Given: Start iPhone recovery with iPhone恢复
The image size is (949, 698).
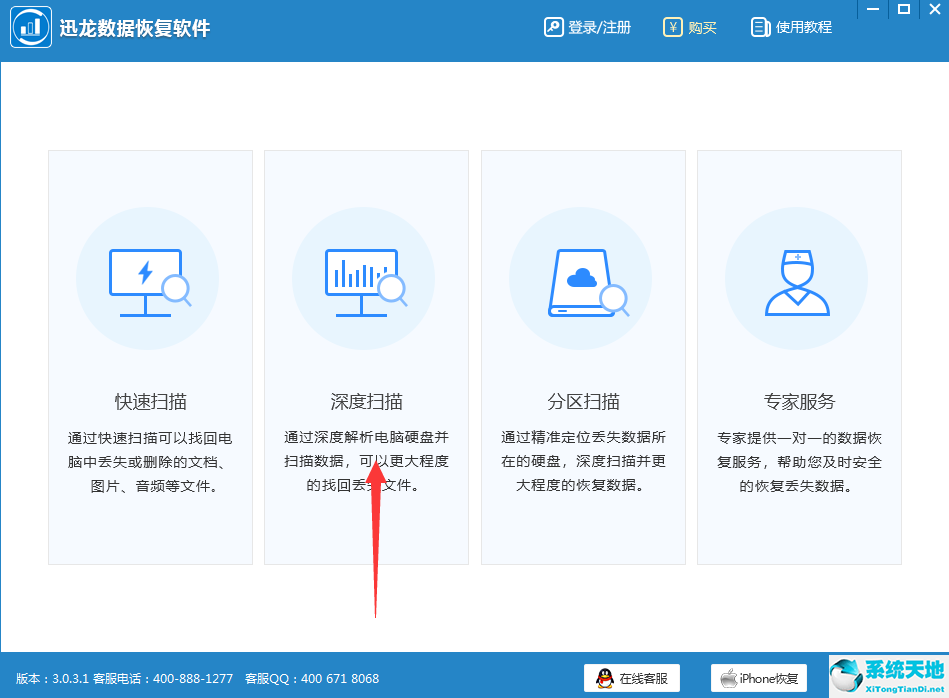Looking at the screenshot, I should (x=759, y=676).
